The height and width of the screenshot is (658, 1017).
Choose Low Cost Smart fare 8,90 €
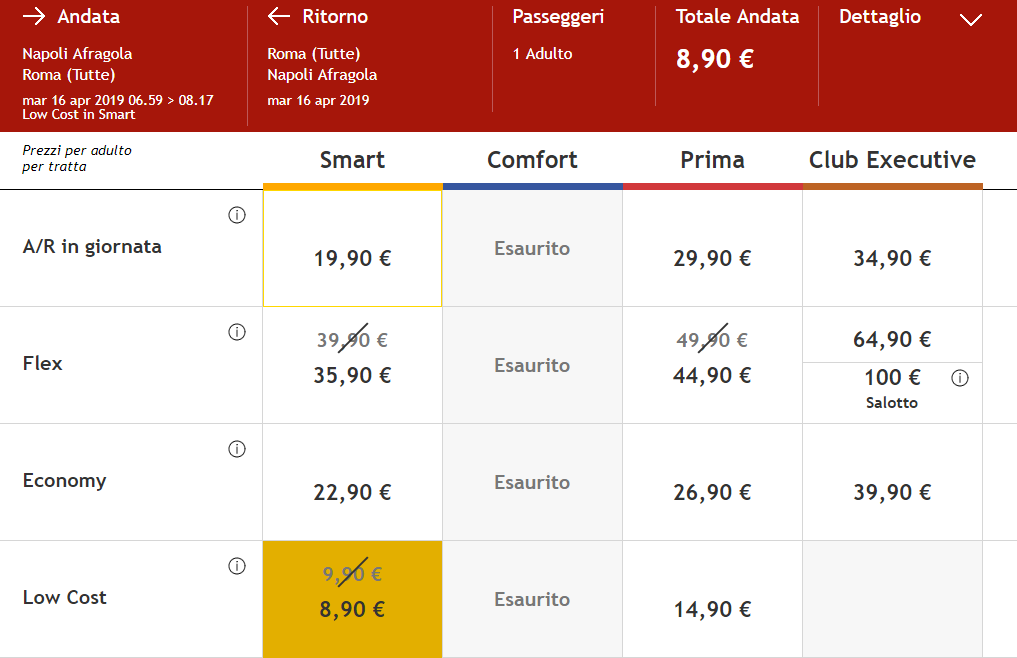(x=352, y=599)
